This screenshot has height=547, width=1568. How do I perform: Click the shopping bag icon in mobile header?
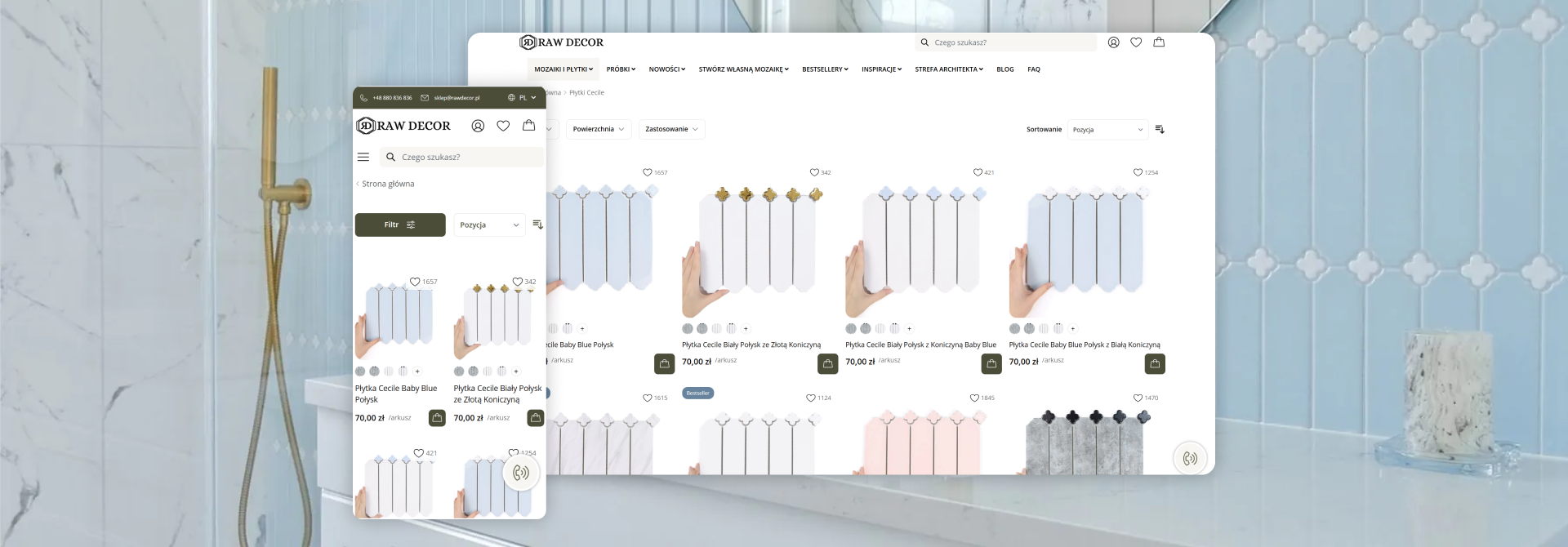pos(528,126)
